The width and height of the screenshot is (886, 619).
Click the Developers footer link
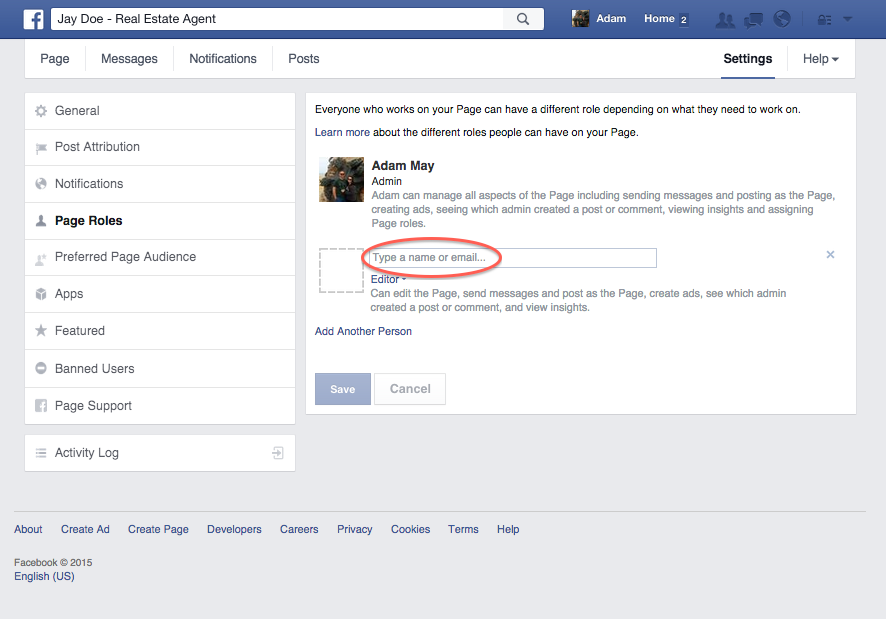(x=234, y=529)
